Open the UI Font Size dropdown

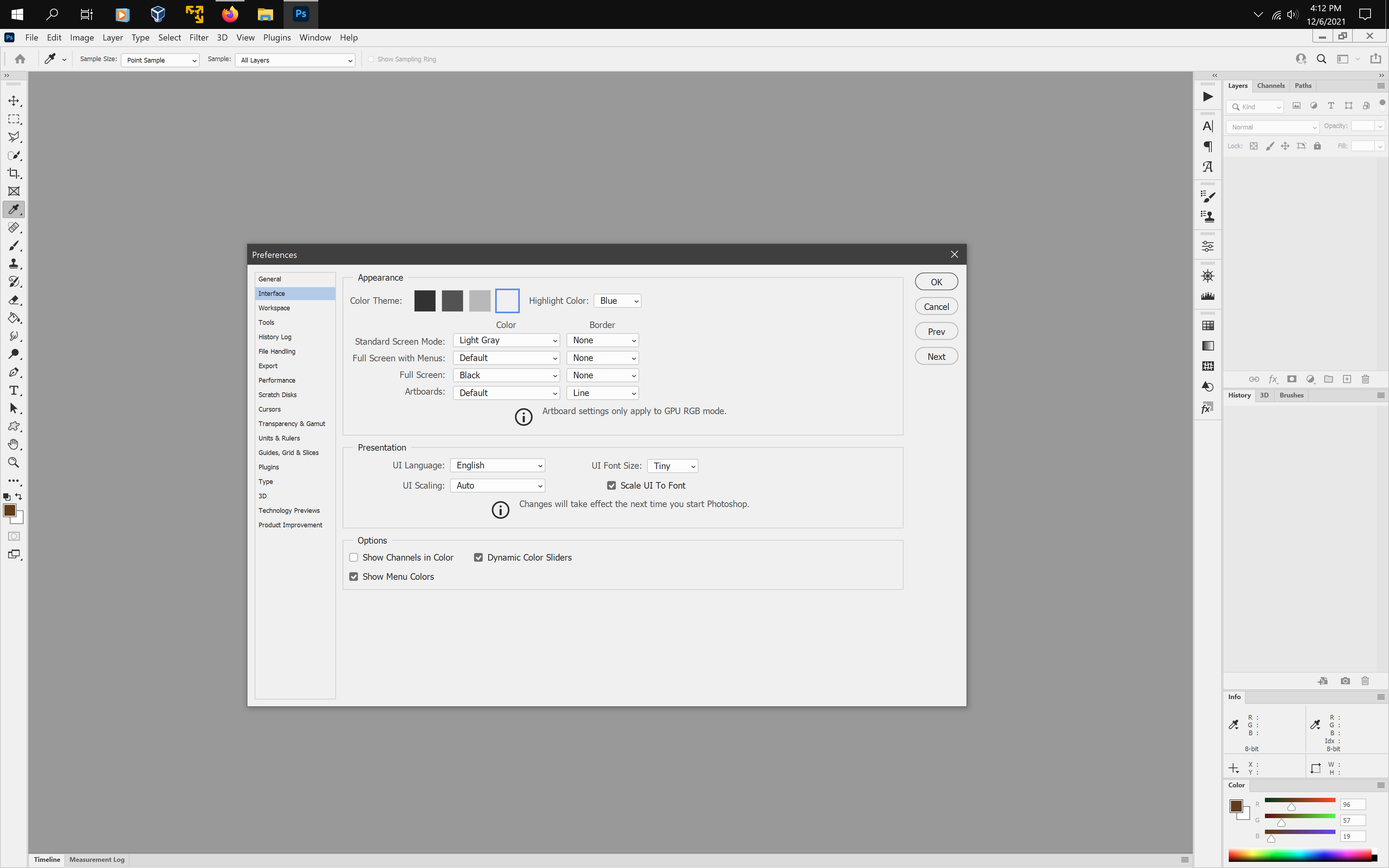pos(673,466)
